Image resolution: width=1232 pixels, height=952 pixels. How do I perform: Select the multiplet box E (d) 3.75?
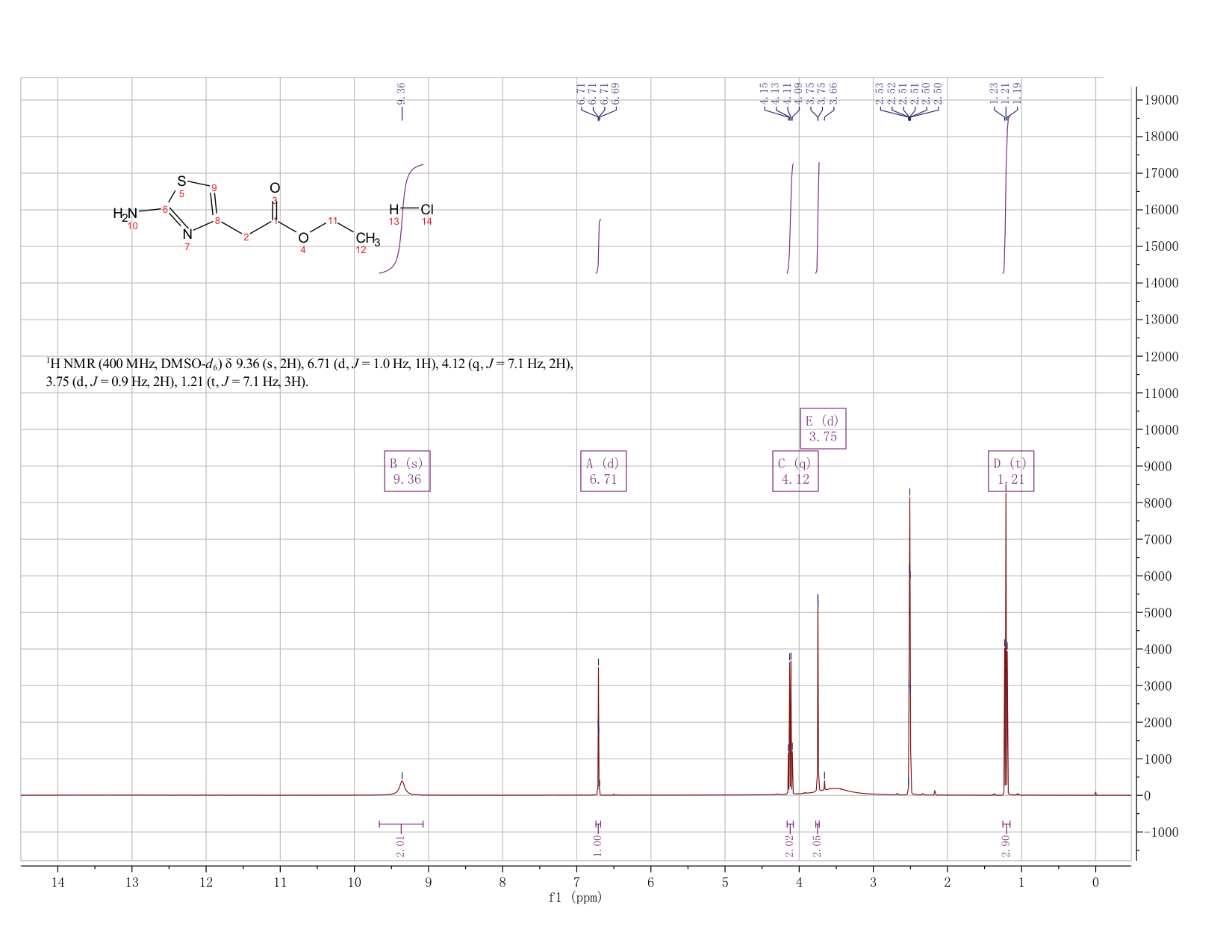[823, 429]
